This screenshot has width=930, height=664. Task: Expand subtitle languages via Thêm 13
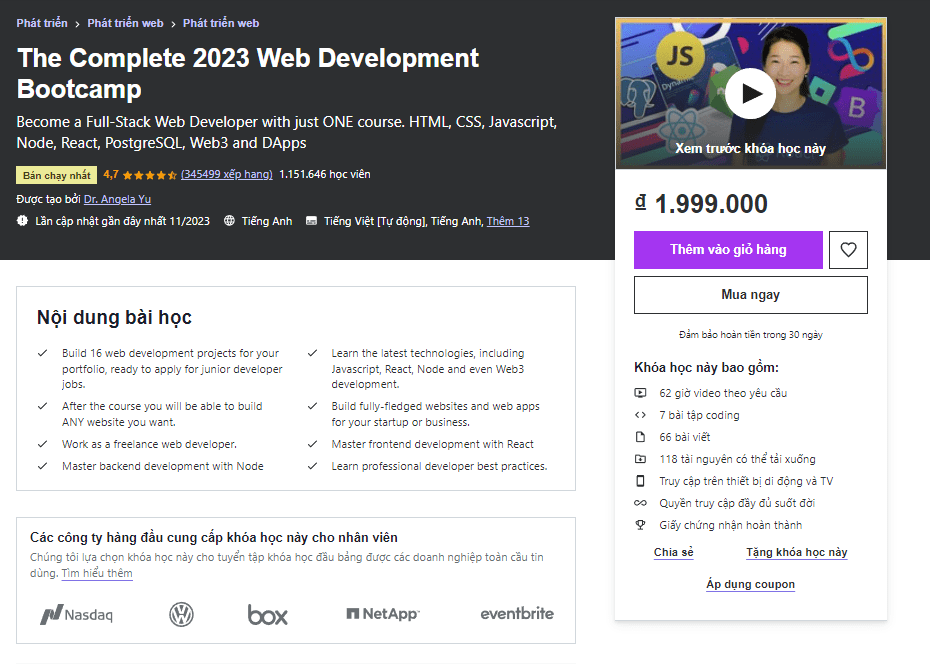(508, 221)
